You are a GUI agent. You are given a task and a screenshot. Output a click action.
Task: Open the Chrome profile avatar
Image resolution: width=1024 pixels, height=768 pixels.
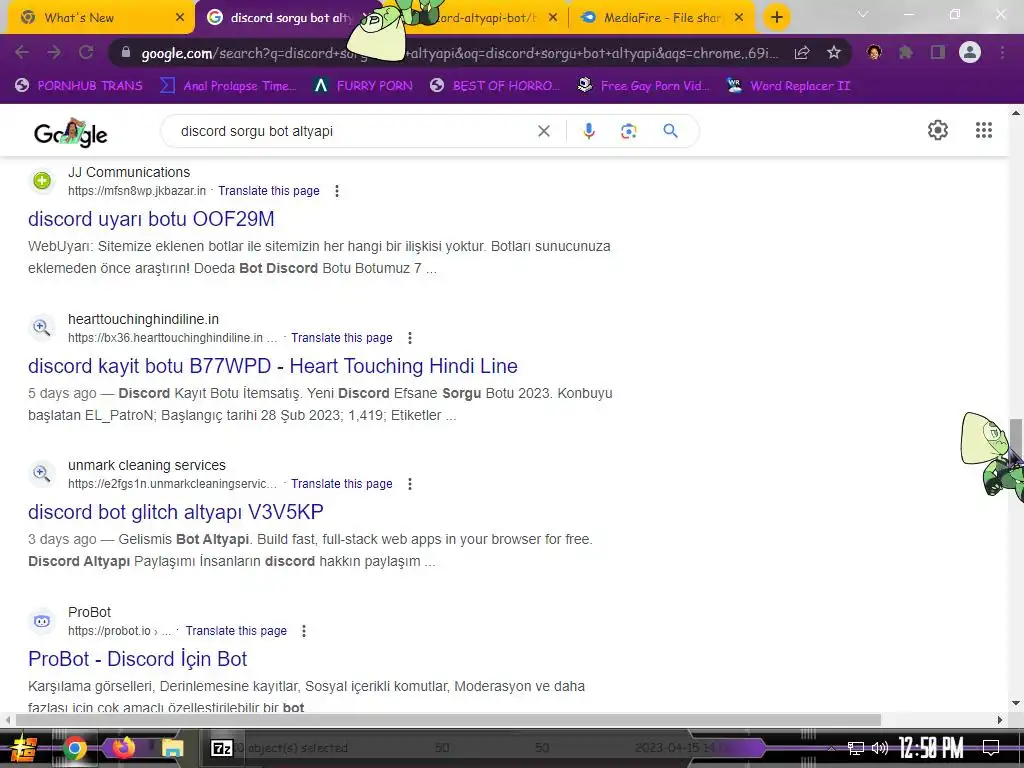click(x=970, y=52)
